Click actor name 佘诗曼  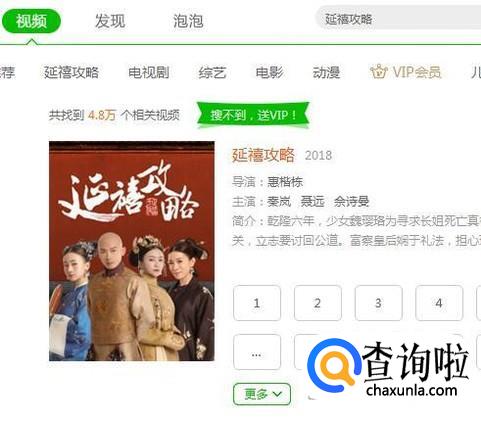(x=351, y=202)
